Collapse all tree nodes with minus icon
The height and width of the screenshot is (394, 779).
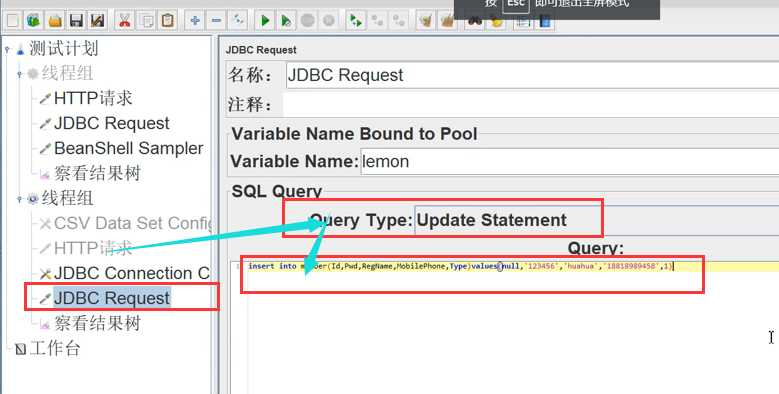point(217,20)
